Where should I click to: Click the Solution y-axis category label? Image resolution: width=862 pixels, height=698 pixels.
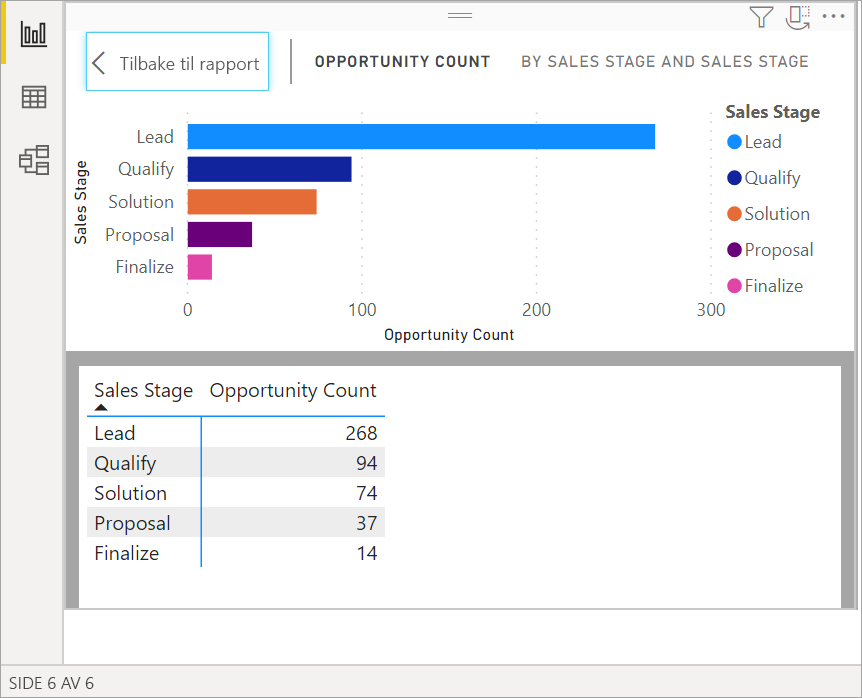(x=141, y=202)
